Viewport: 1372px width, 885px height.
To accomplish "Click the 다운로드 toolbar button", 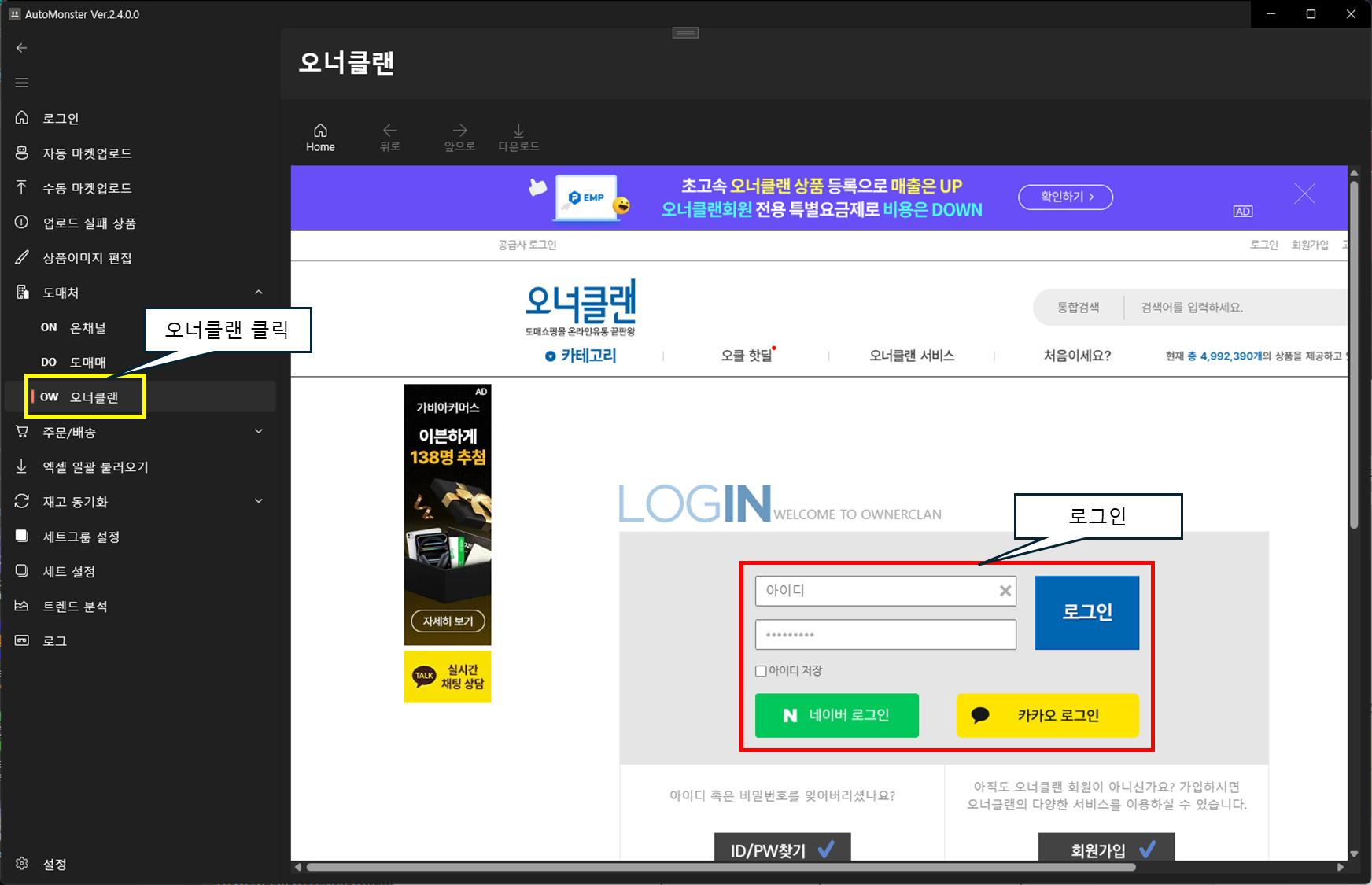I will coord(518,138).
